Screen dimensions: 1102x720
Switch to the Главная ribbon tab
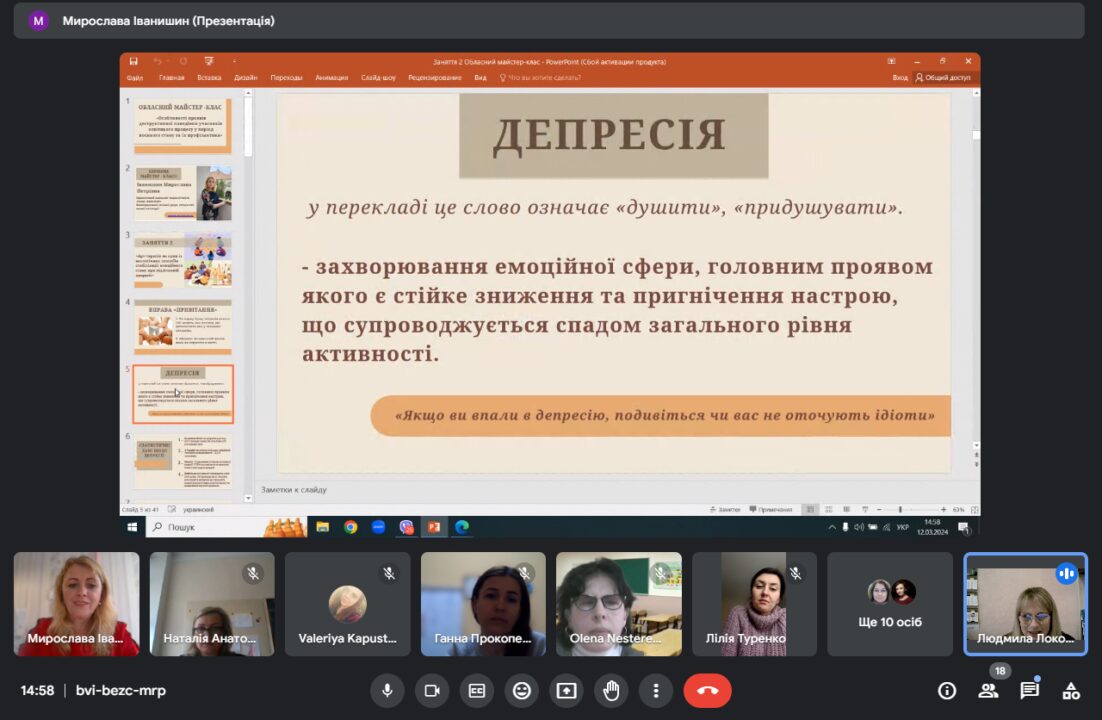click(171, 78)
